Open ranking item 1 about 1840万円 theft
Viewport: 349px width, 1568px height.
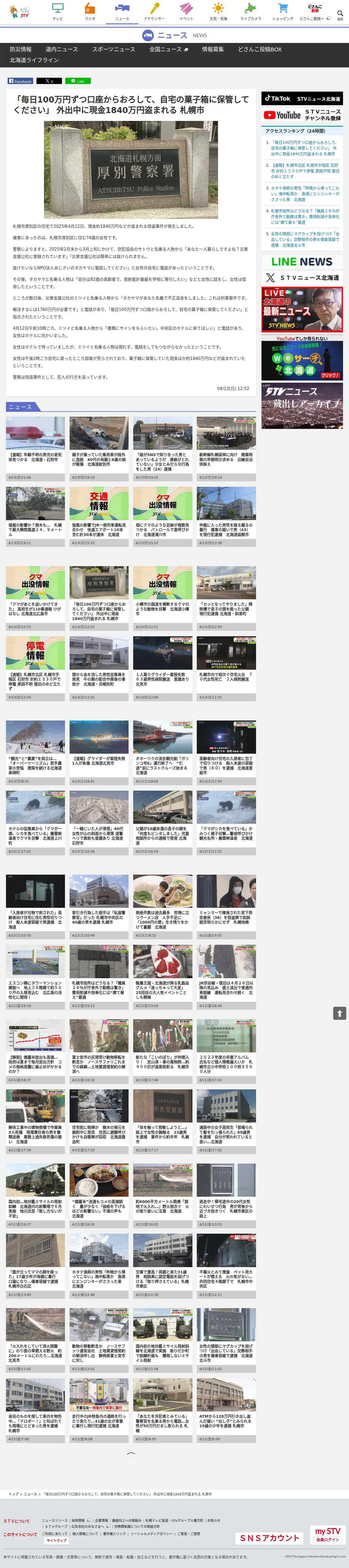304,148
